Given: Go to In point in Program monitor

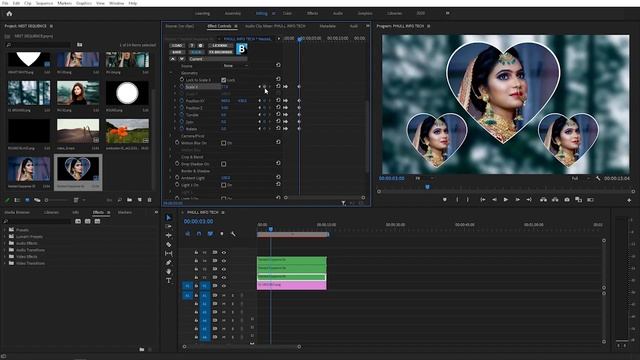Looking at the screenshot, I should [483, 200].
